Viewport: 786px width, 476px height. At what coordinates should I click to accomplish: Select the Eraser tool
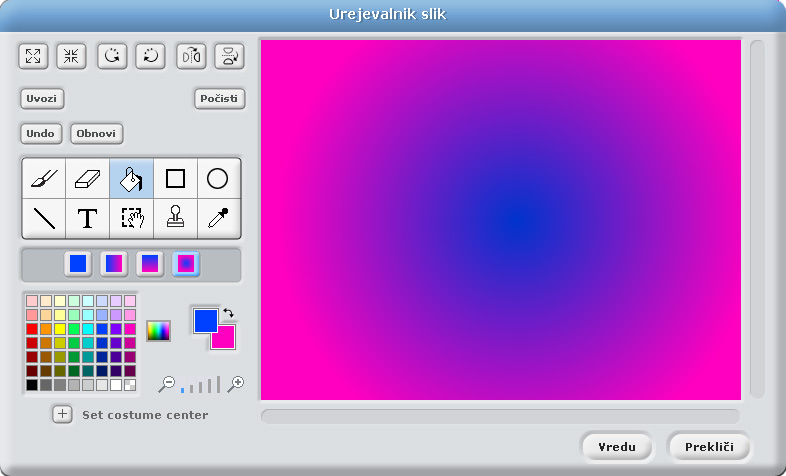point(88,179)
